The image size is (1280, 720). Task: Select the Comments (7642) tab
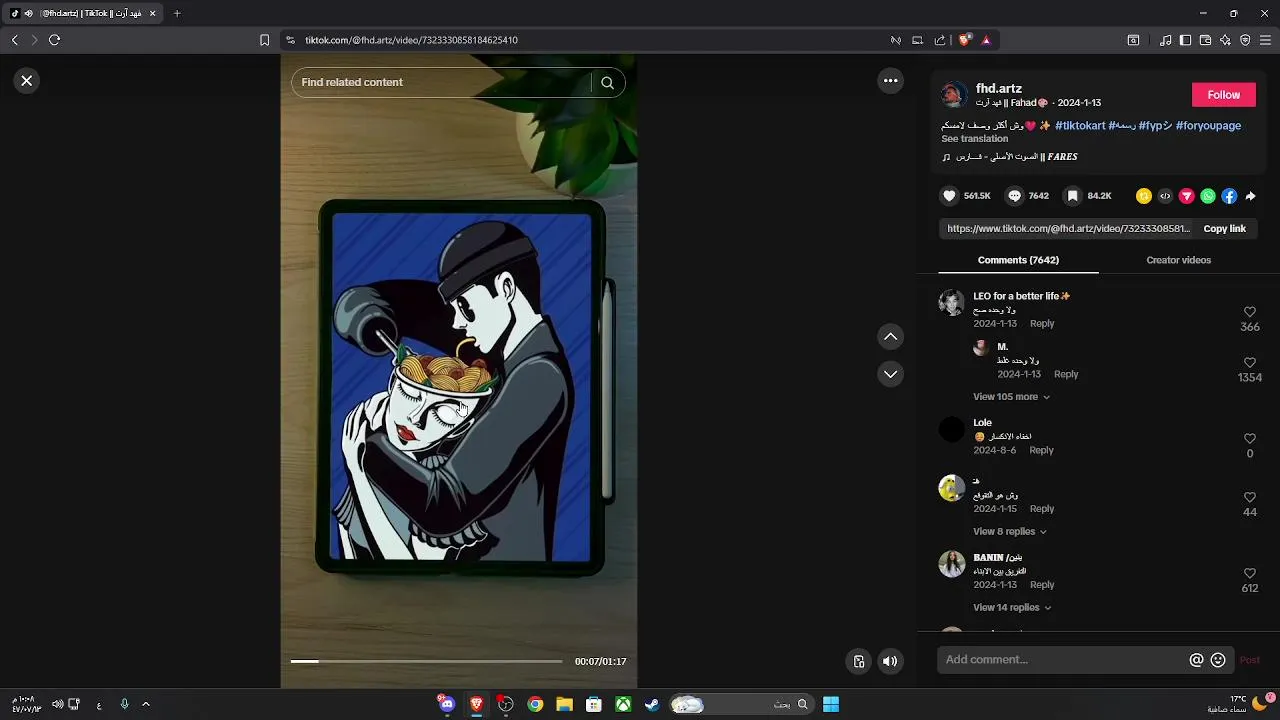[x=1018, y=260]
